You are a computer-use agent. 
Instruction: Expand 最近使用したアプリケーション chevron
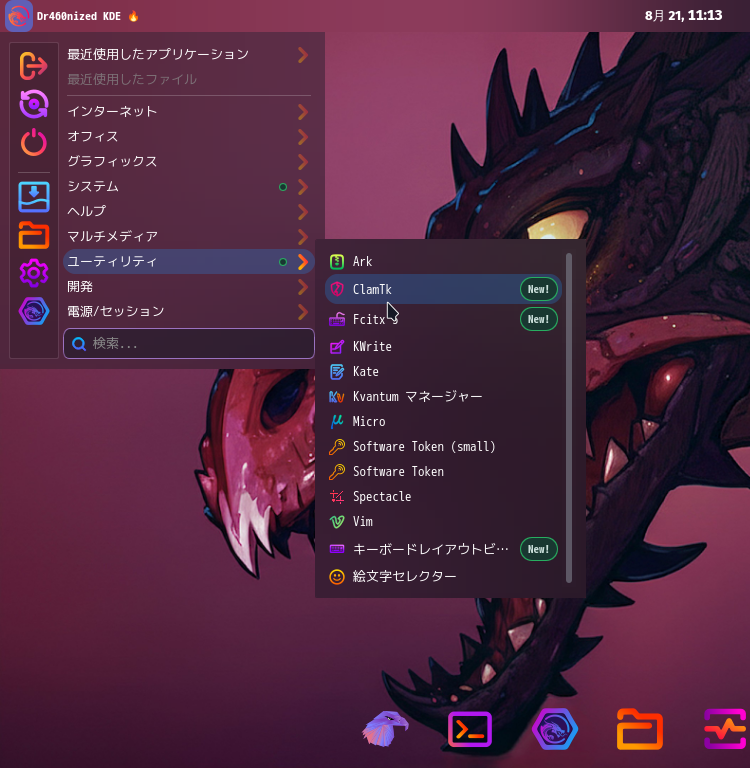(303, 55)
